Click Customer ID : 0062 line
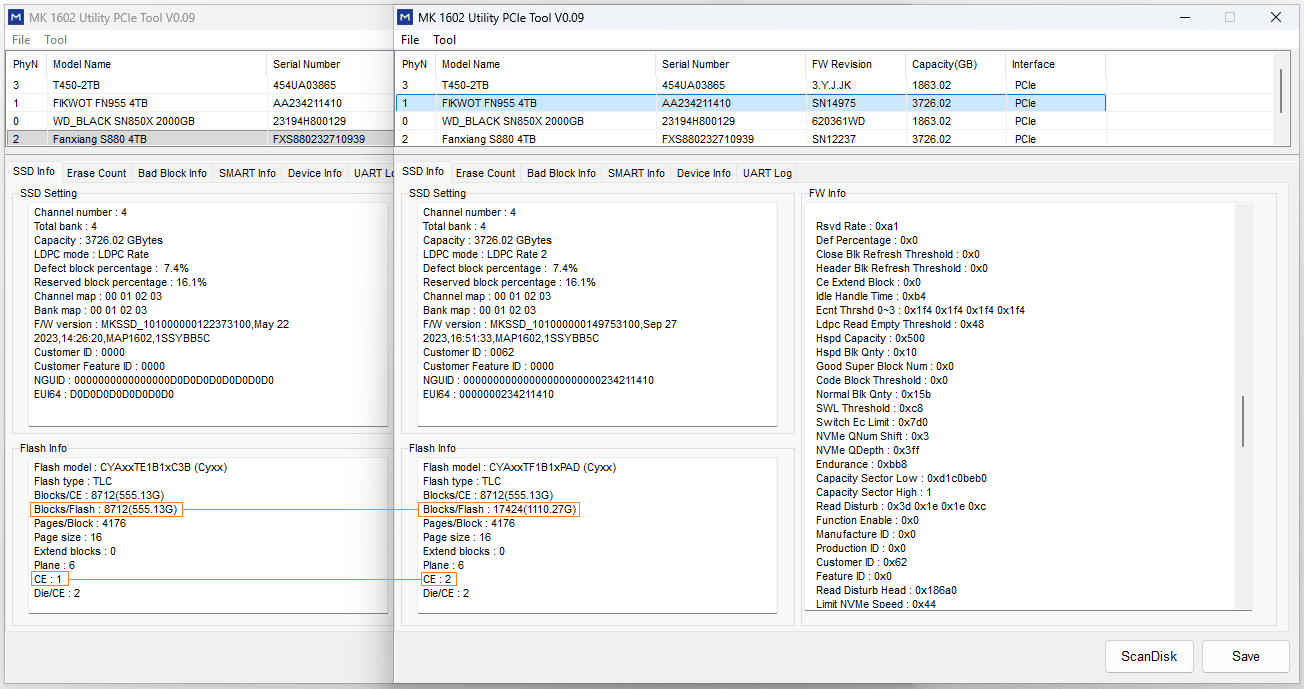The height and width of the screenshot is (689, 1304). (469, 352)
